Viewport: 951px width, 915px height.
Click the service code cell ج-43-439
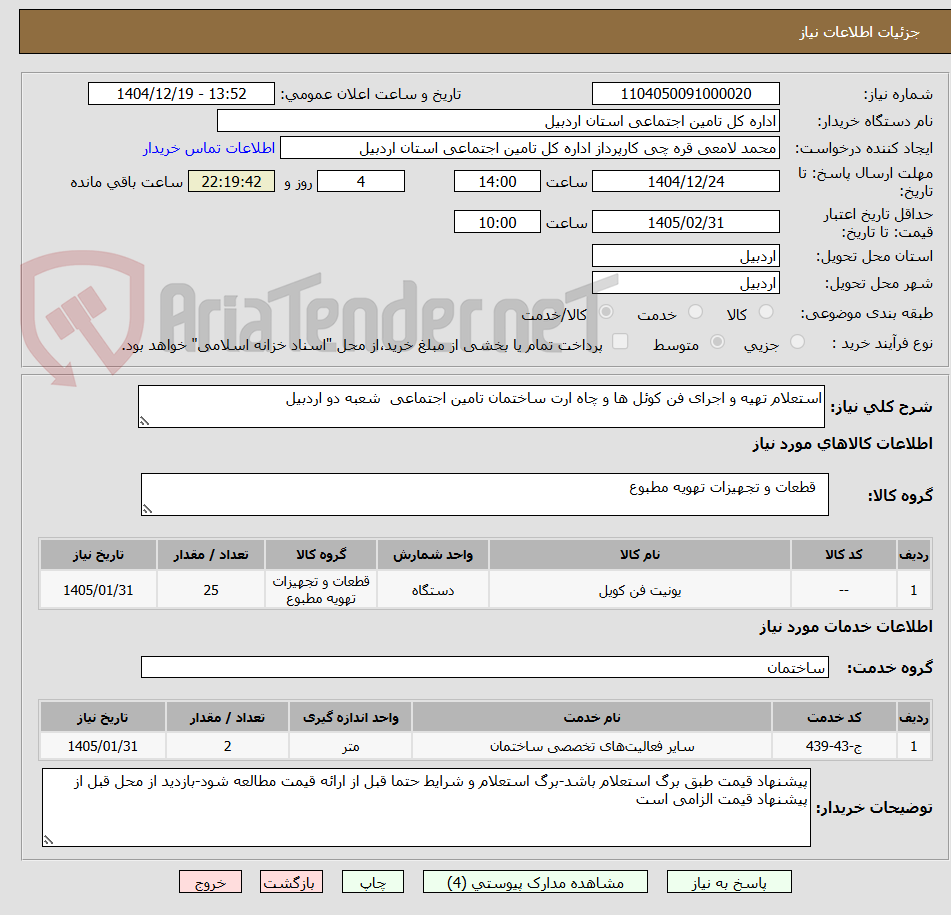coord(834,746)
